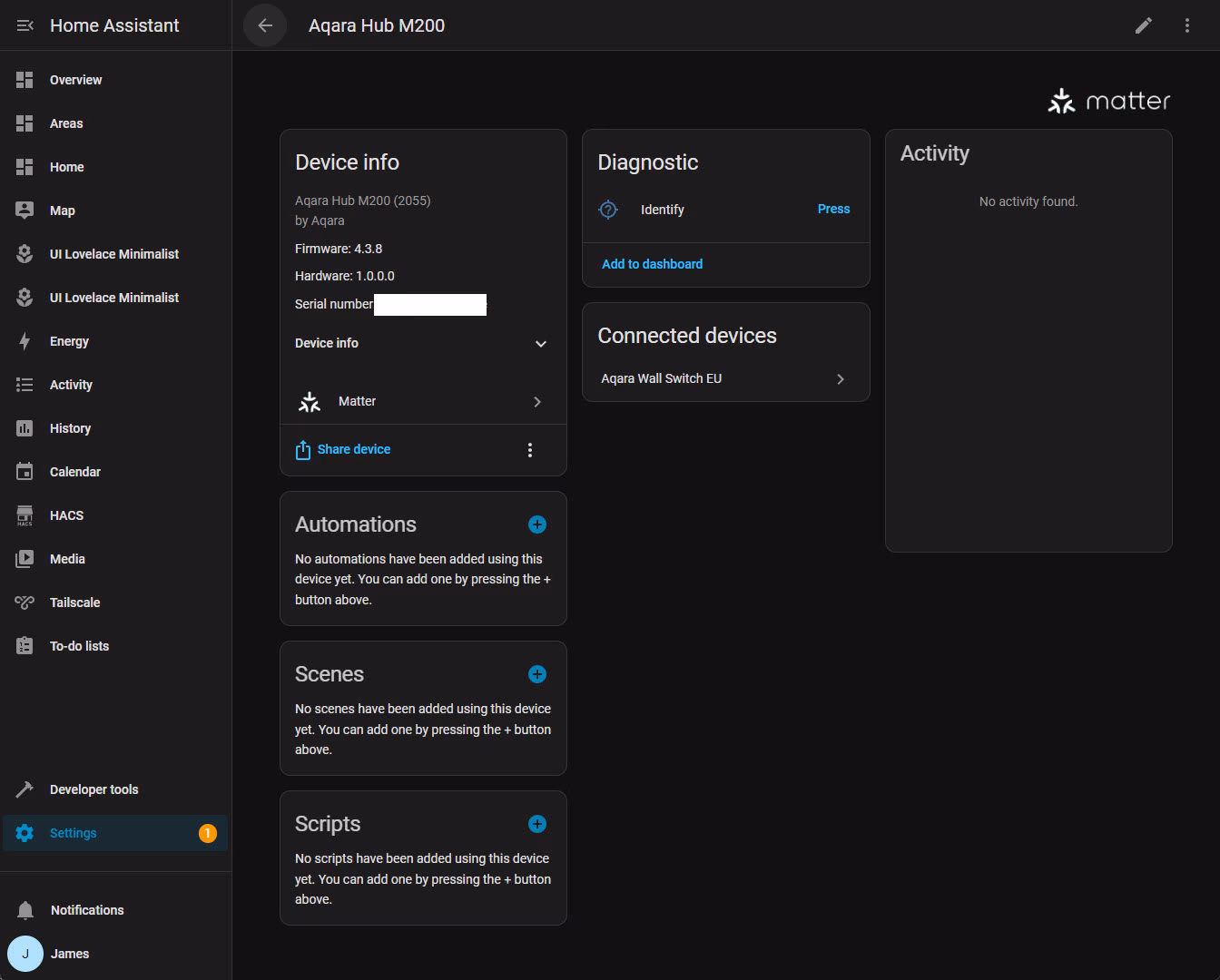Screen dimensions: 1220x980
Task: Click the pencil edit icon
Action: coord(1144,25)
